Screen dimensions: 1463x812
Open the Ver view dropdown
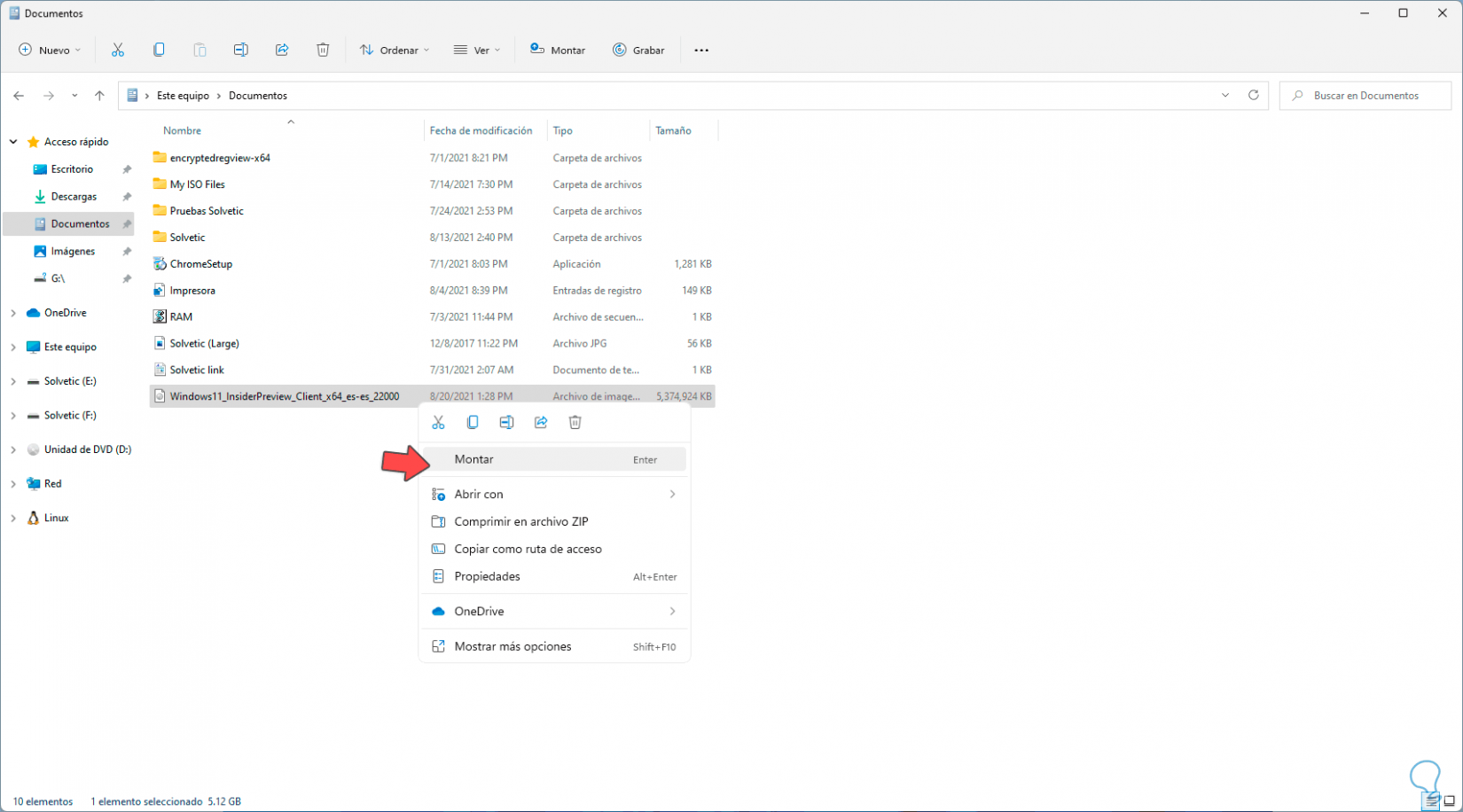[x=477, y=51]
